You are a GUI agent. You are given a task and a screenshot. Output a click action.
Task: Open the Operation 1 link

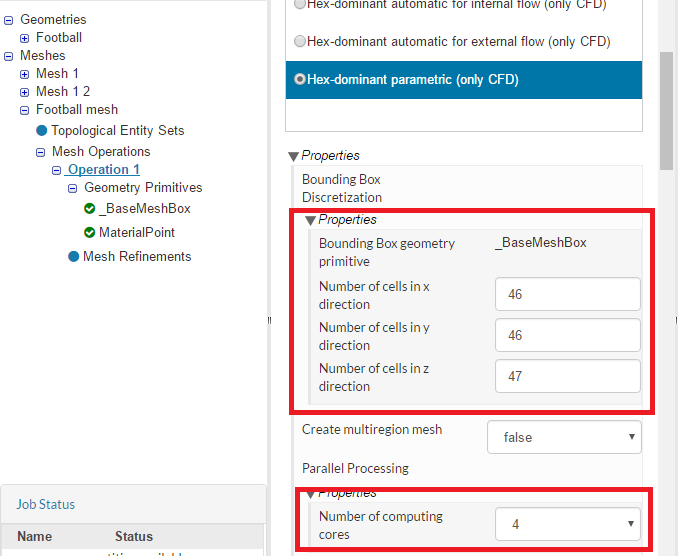click(x=103, y=170)
